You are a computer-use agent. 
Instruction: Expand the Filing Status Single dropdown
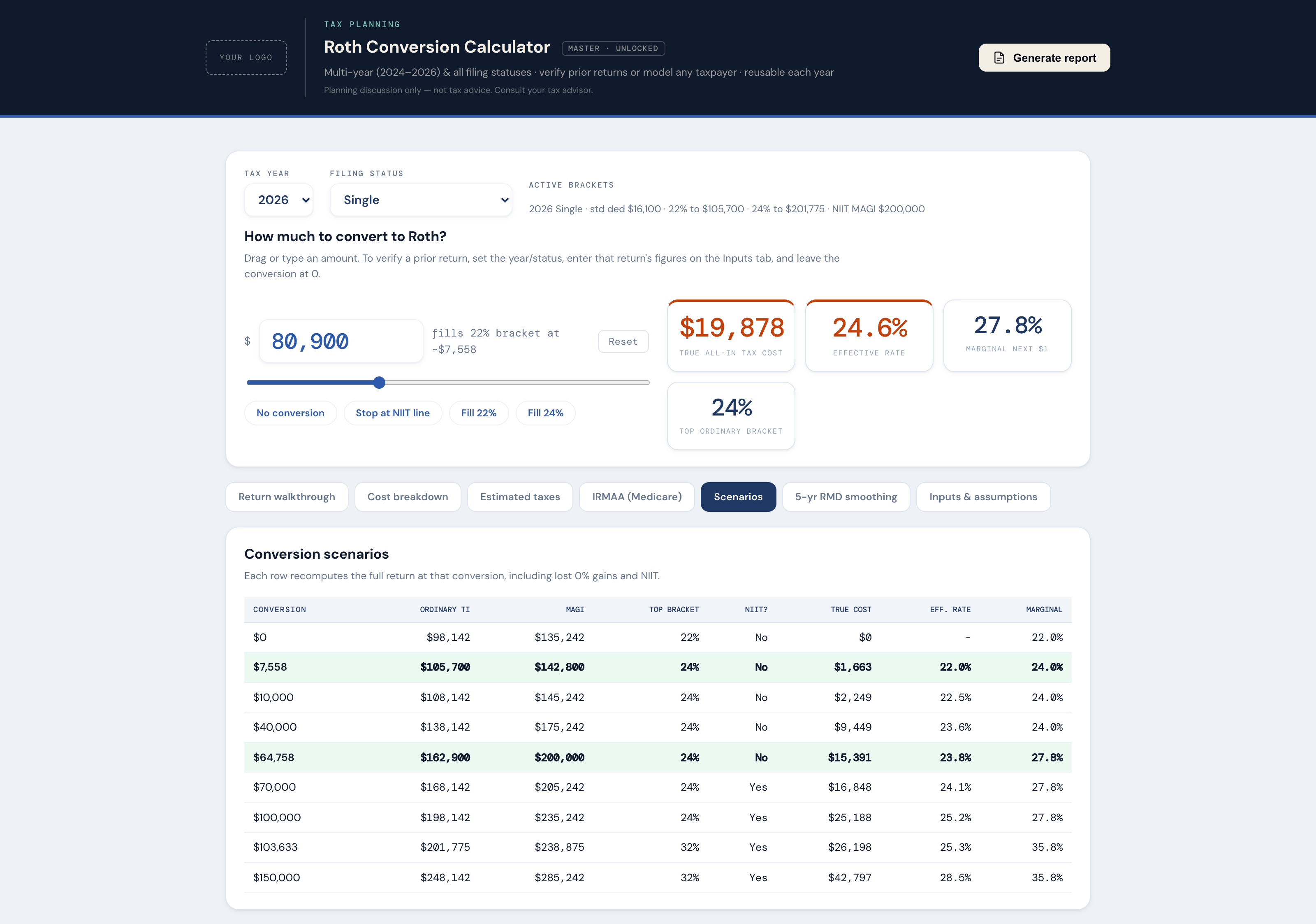421,200
